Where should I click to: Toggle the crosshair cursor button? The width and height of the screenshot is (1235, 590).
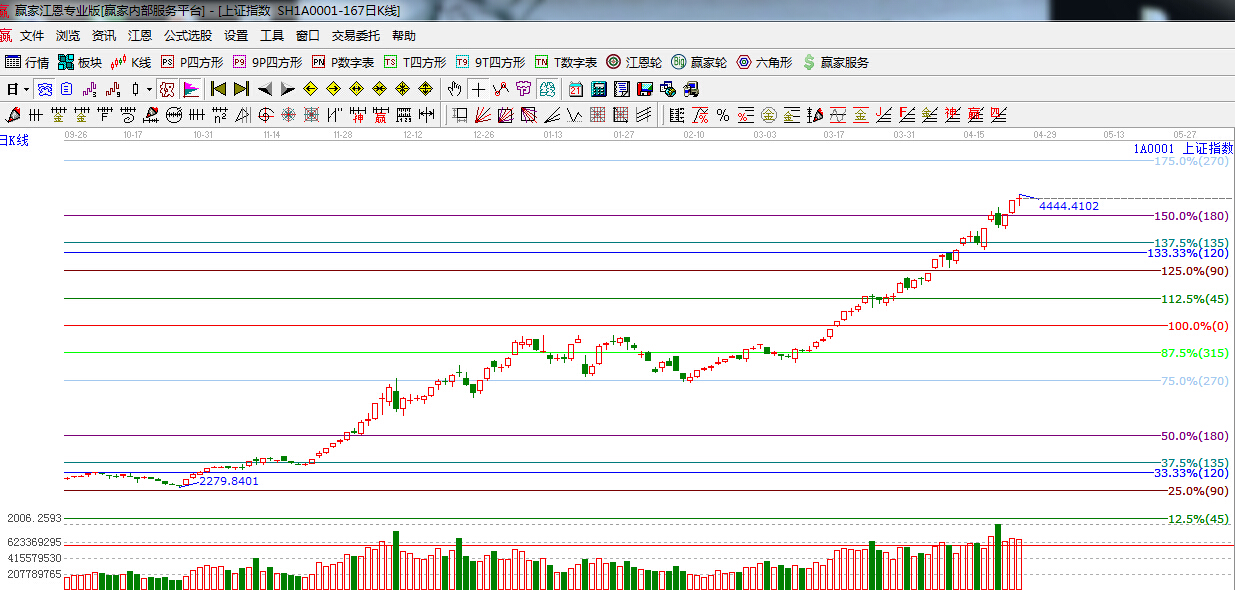point(479,89)
